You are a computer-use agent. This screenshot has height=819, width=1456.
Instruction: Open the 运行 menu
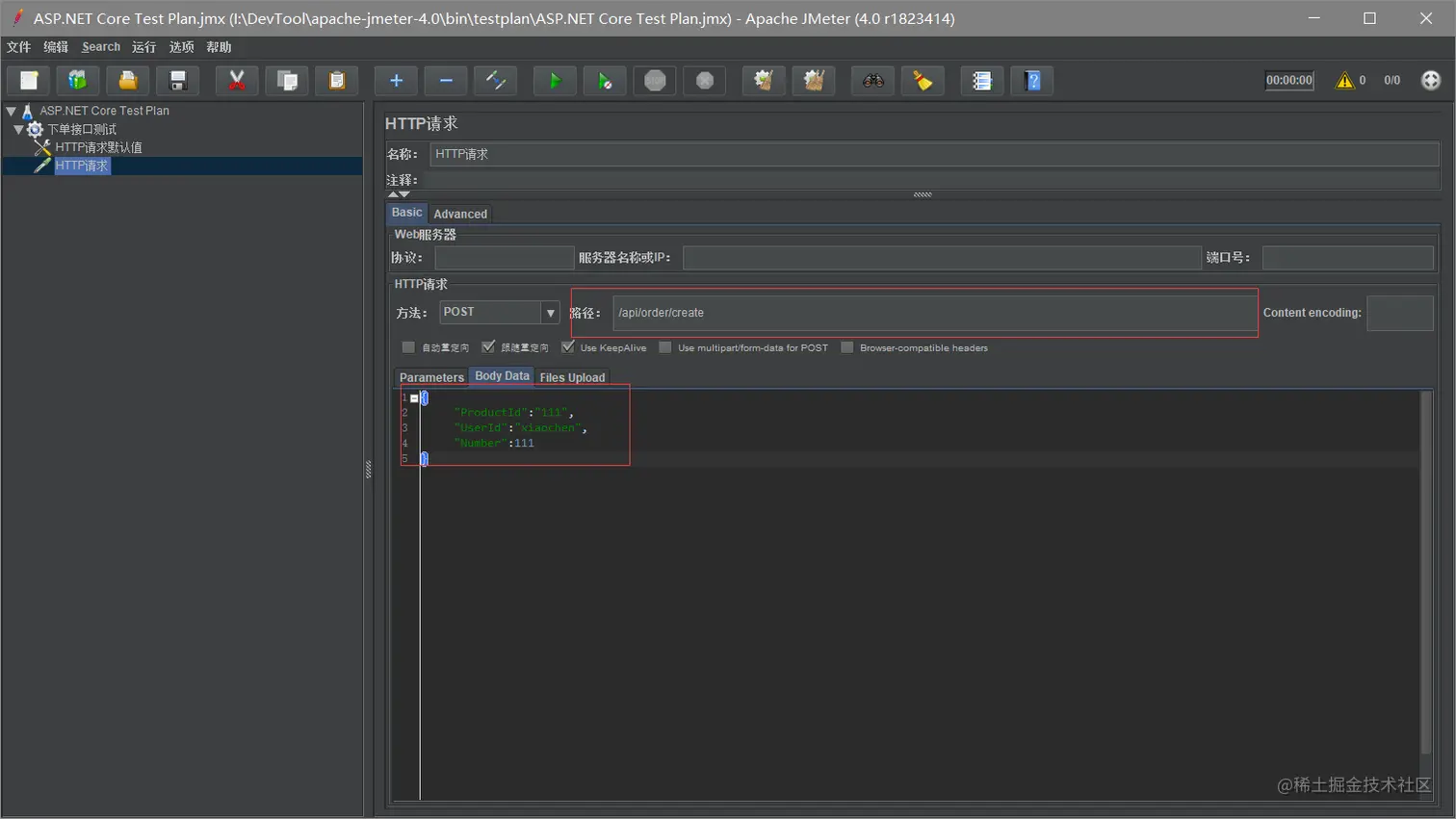tap(144, 47)
